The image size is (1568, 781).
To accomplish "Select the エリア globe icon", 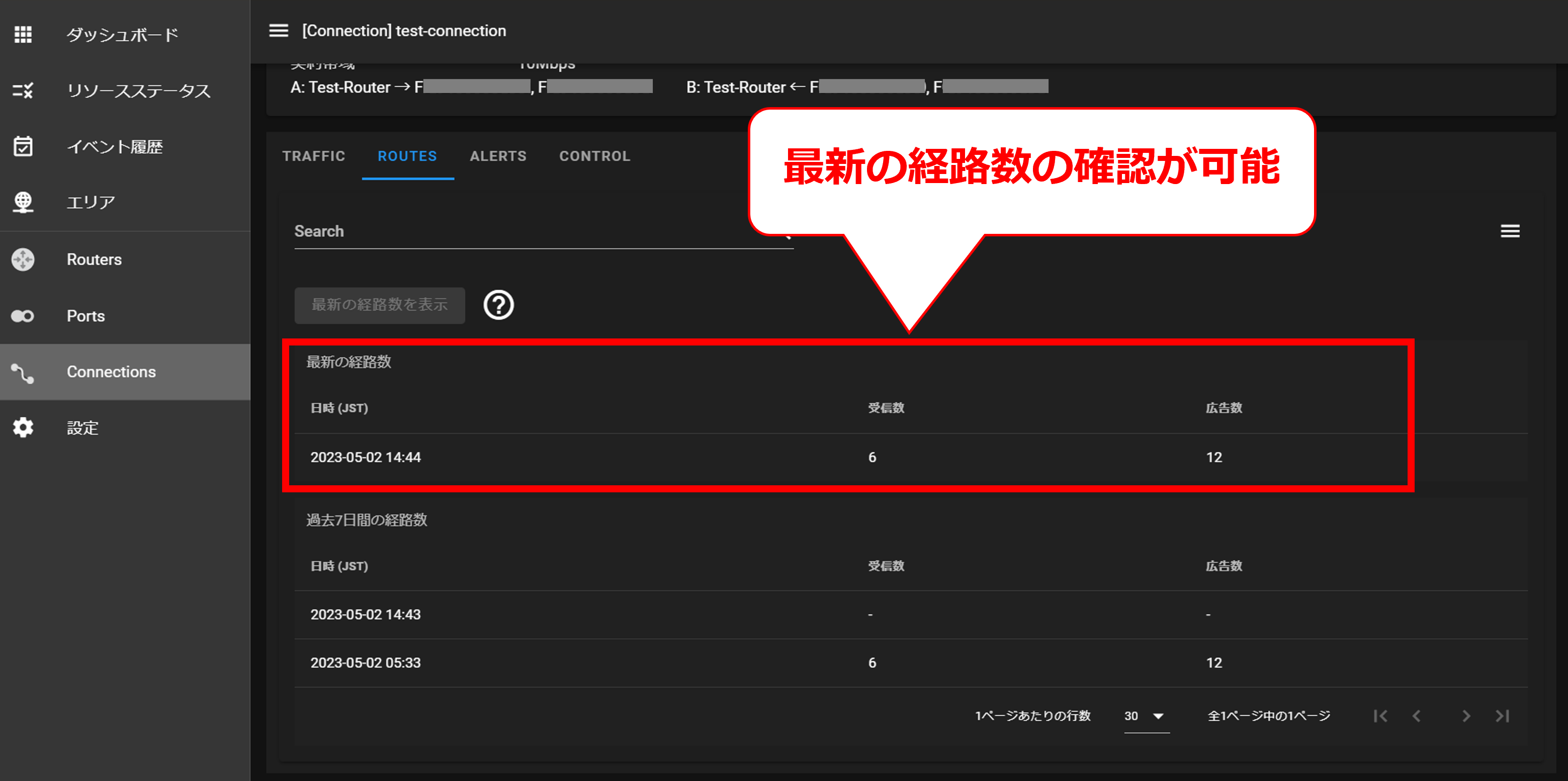I will point(23,202).
